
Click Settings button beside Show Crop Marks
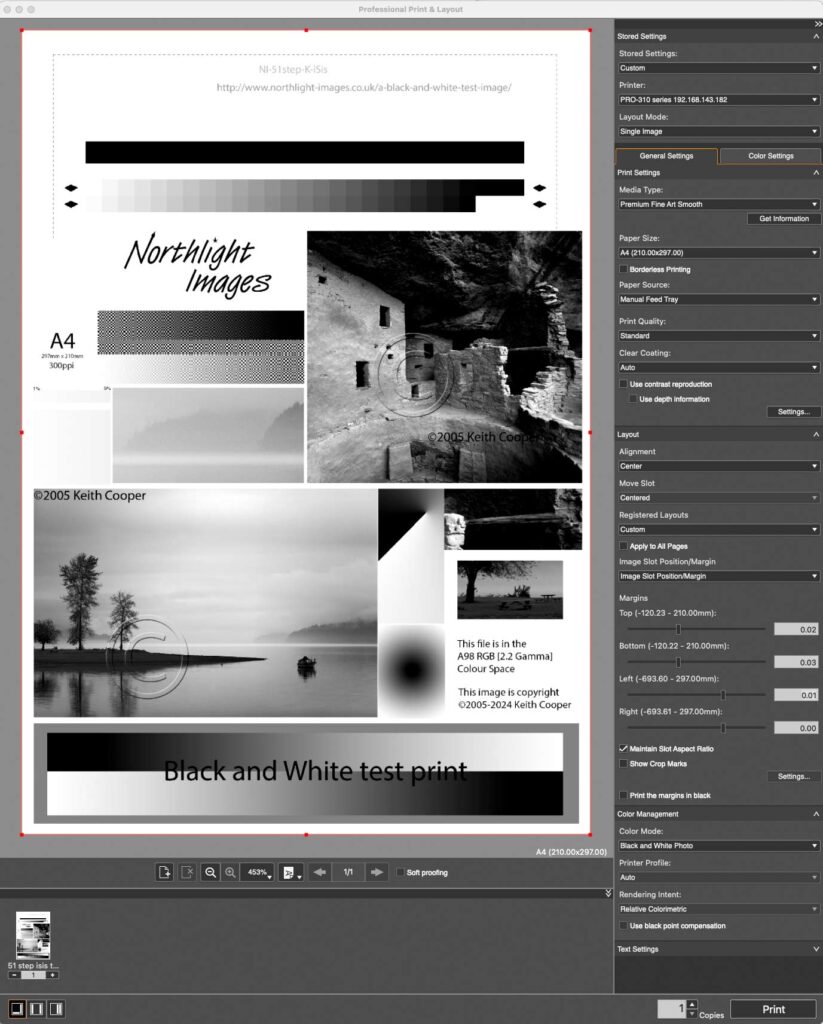[x=794, y=776]
